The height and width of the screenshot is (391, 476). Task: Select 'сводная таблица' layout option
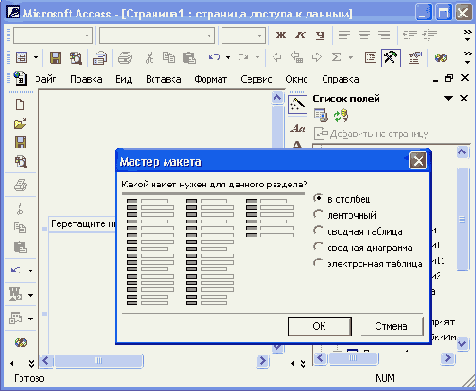click(x=318, y=231)
